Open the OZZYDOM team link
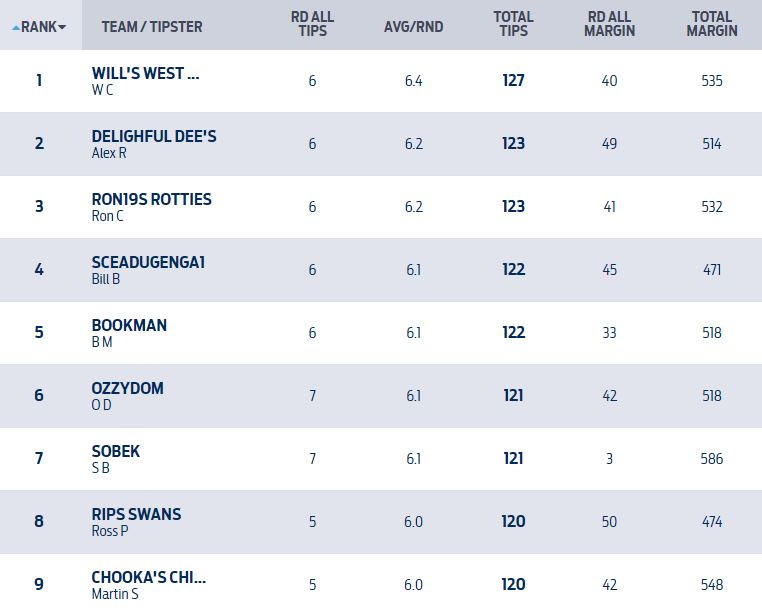The image size is (762, 616). (127, 388)
